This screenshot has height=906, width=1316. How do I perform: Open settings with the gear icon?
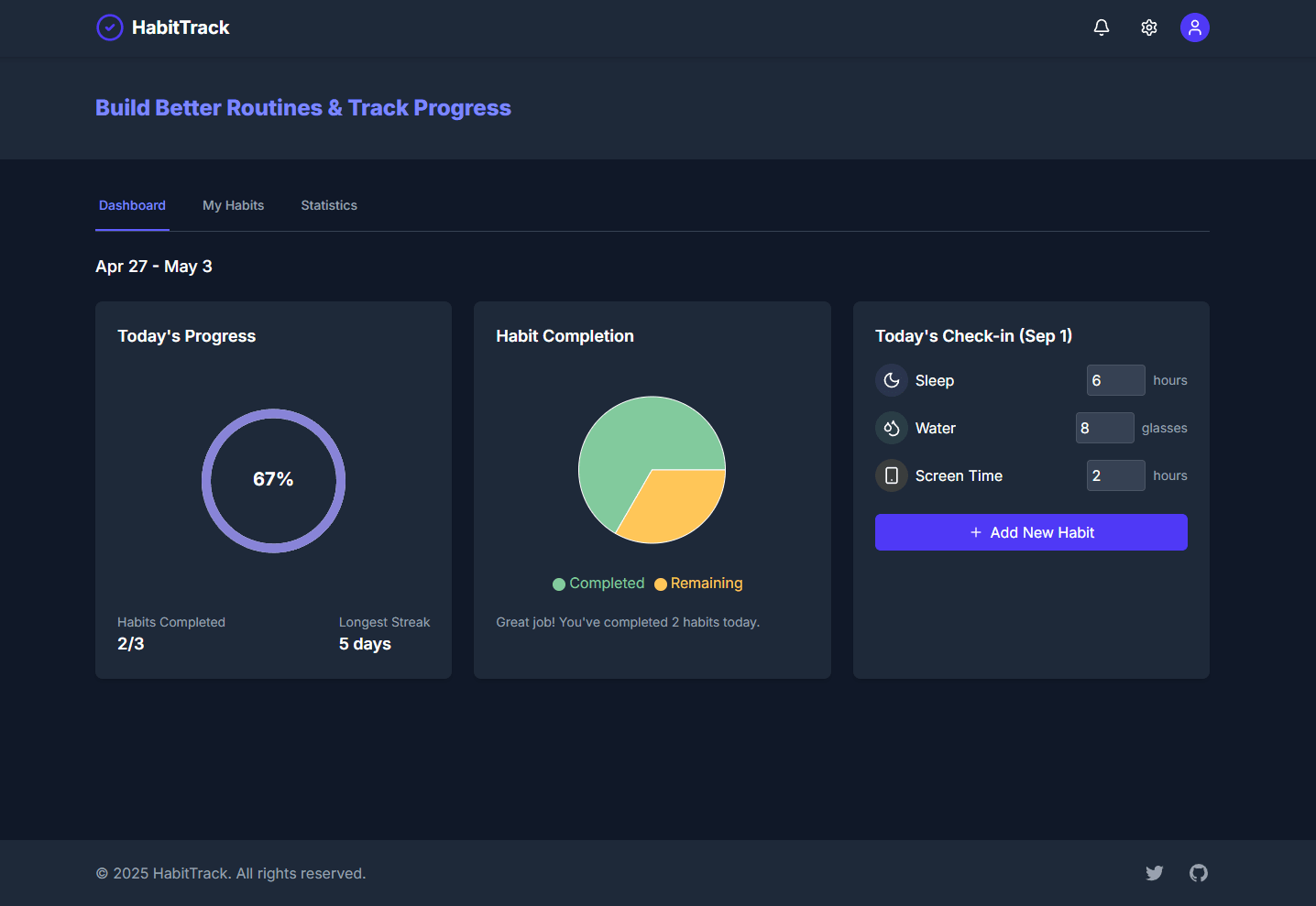[1149, 27]
